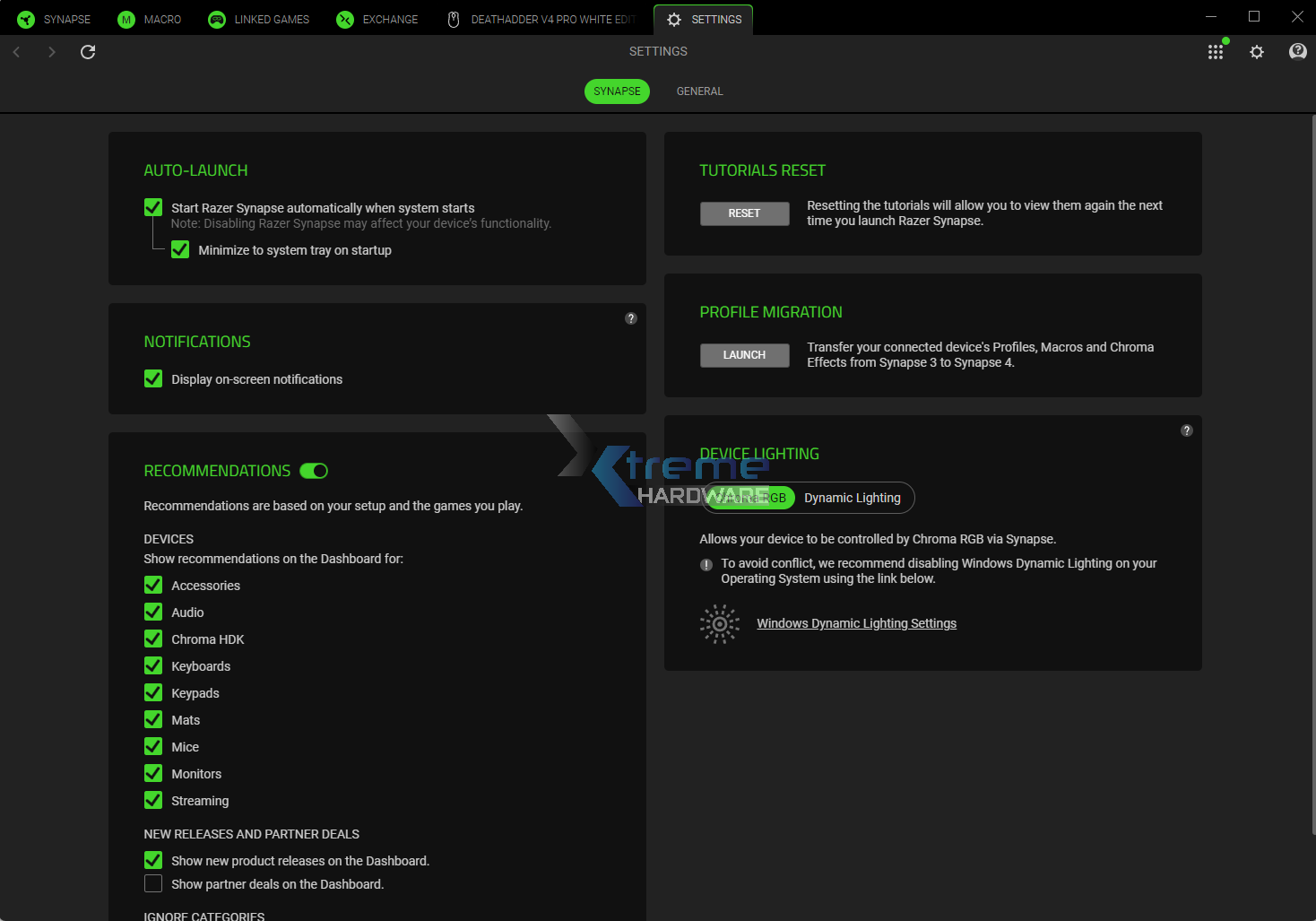1316x921 pixels.
Task: Open the apps grid launcher icon
Action: coord(1216,52)
